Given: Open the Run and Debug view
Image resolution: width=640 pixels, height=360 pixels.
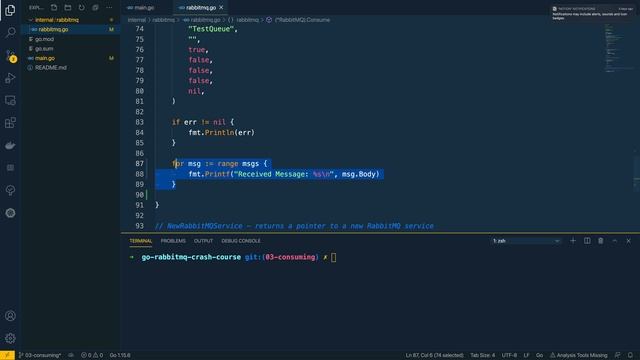Looking at the screenshot, I should [10, 78].
